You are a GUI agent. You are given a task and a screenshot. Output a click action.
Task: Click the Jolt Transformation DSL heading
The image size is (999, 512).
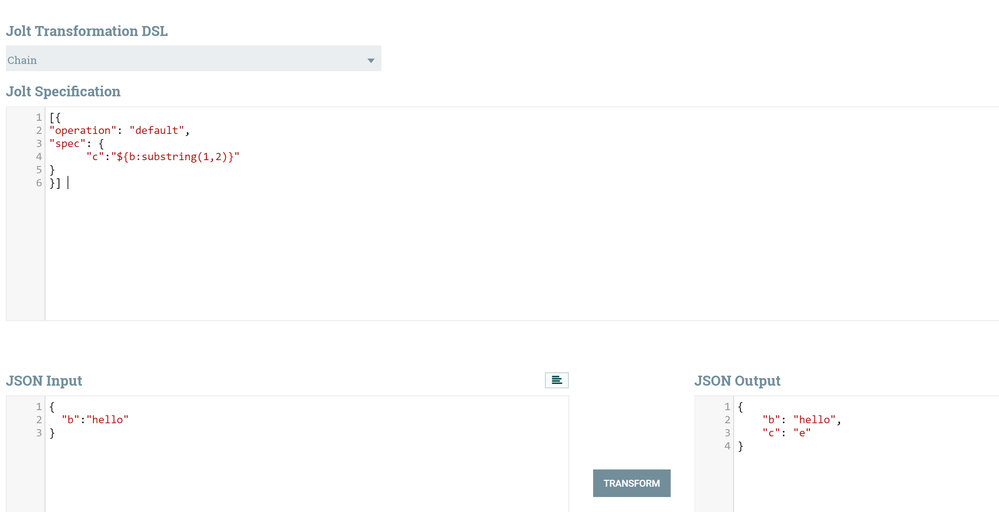pyautogui.click(x=87, y=31)
